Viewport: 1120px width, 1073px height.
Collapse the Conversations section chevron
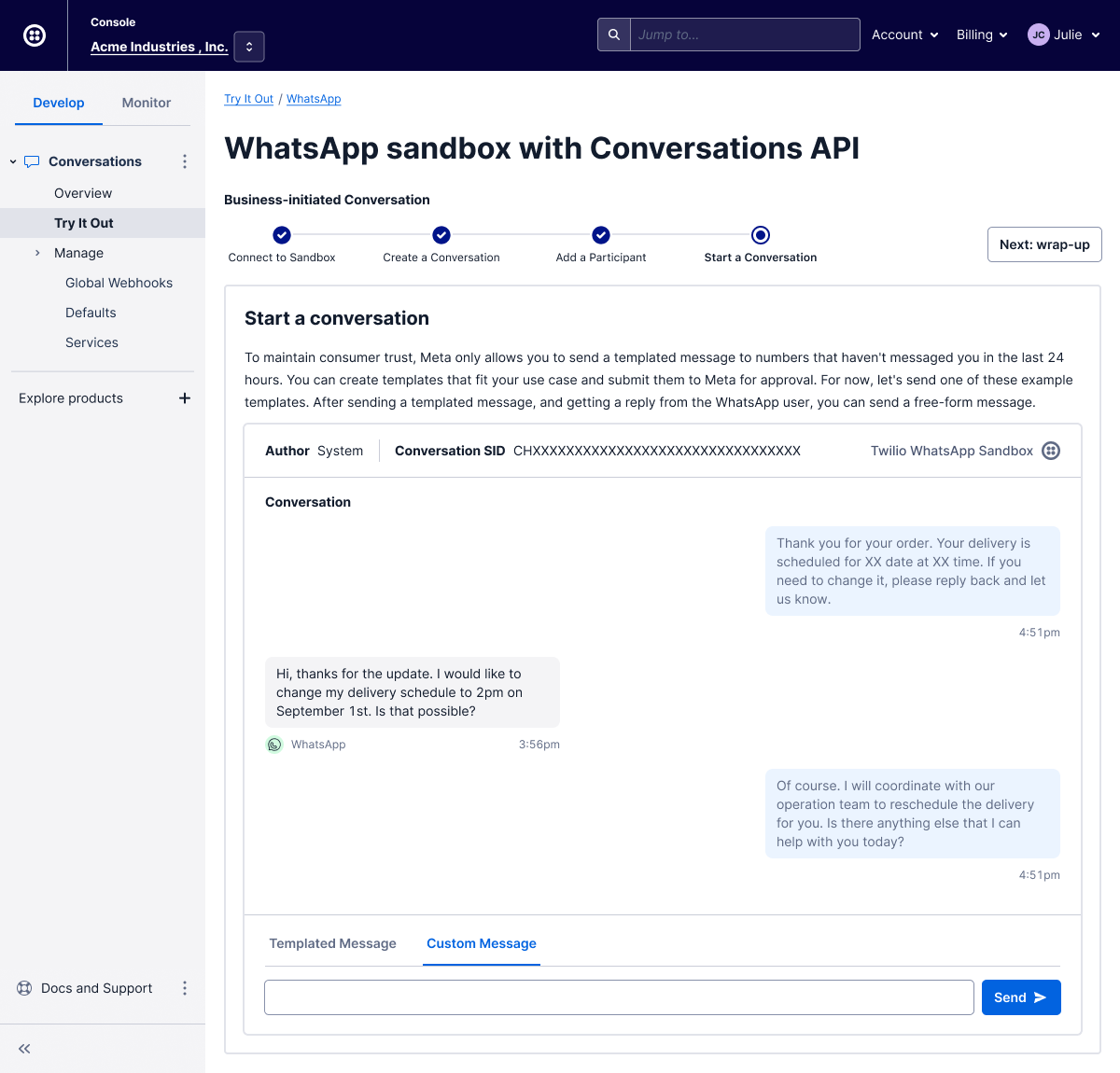pyautogui.click(x=13, y=161)
